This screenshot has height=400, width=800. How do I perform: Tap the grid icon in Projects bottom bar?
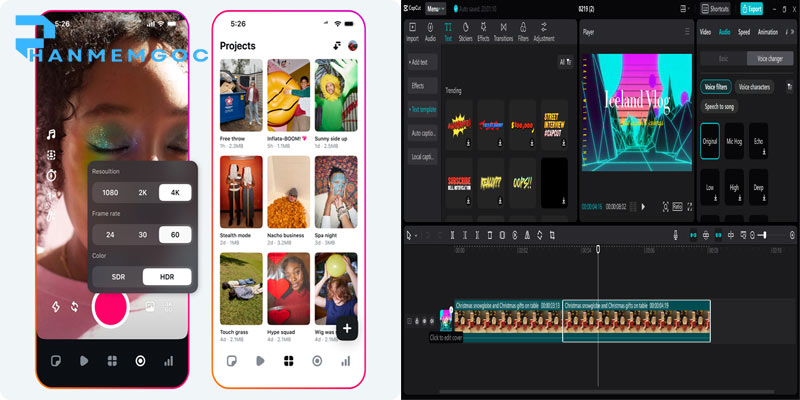pos(289,361)
